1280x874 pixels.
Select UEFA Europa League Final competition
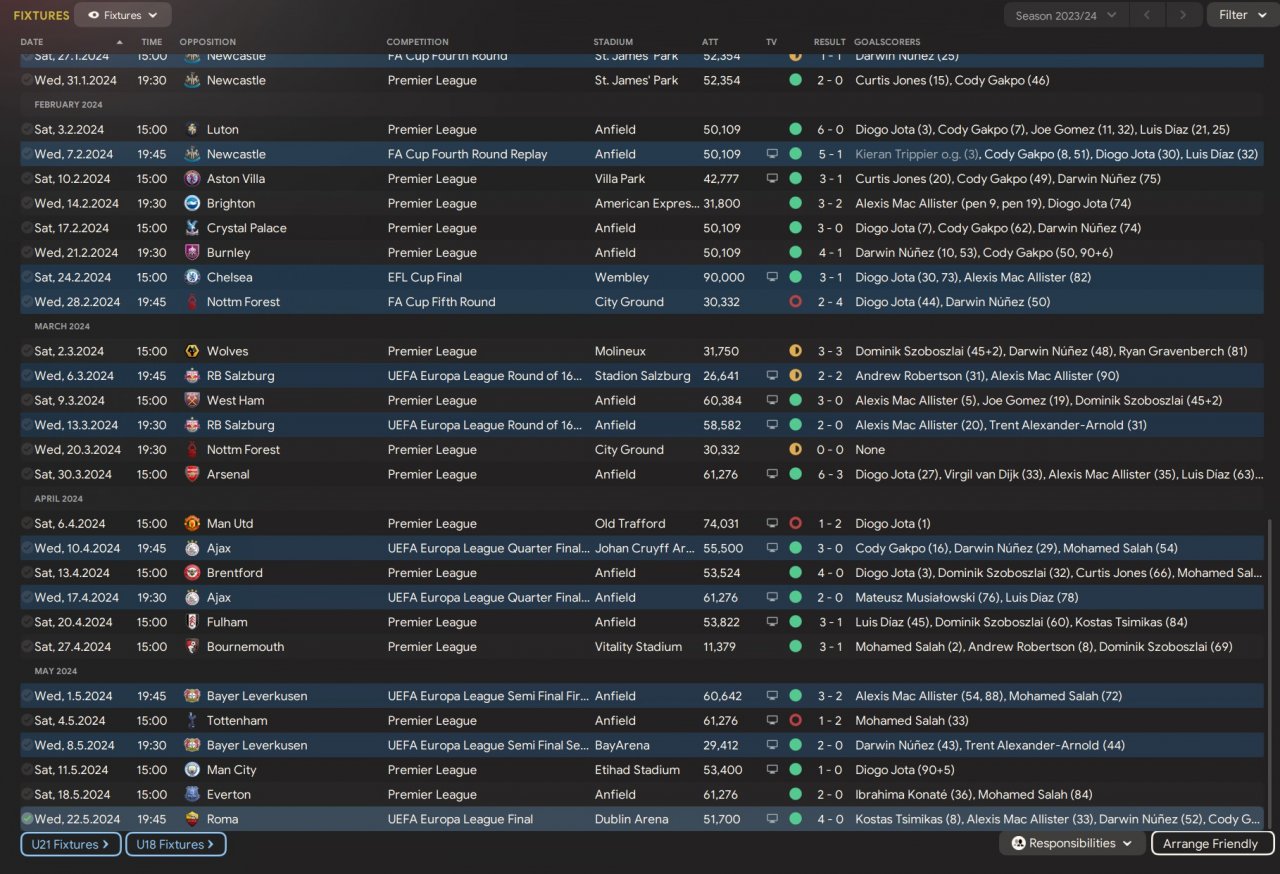point(460,819)
